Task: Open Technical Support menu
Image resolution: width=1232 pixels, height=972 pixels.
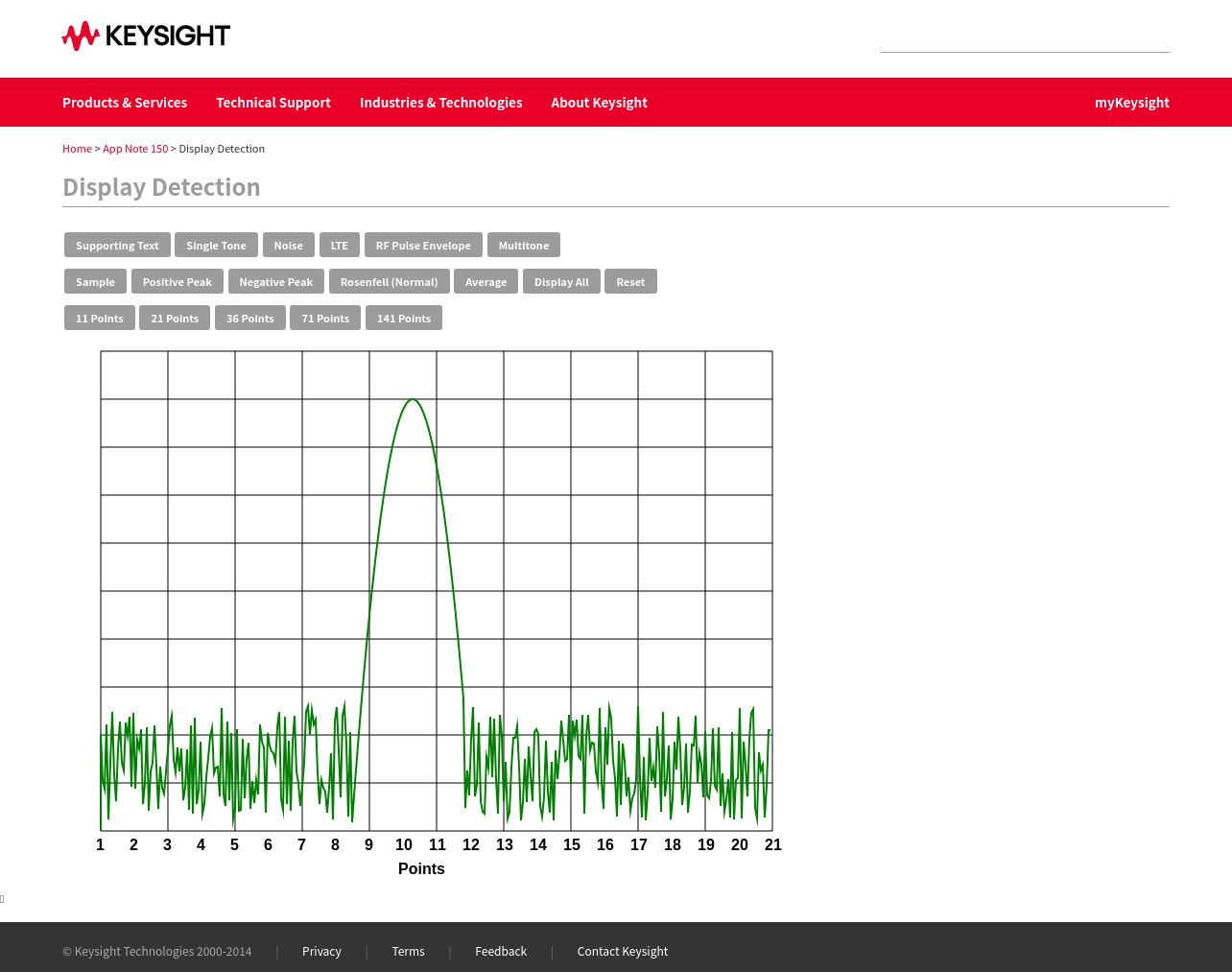Action: [x=273, y=103]
